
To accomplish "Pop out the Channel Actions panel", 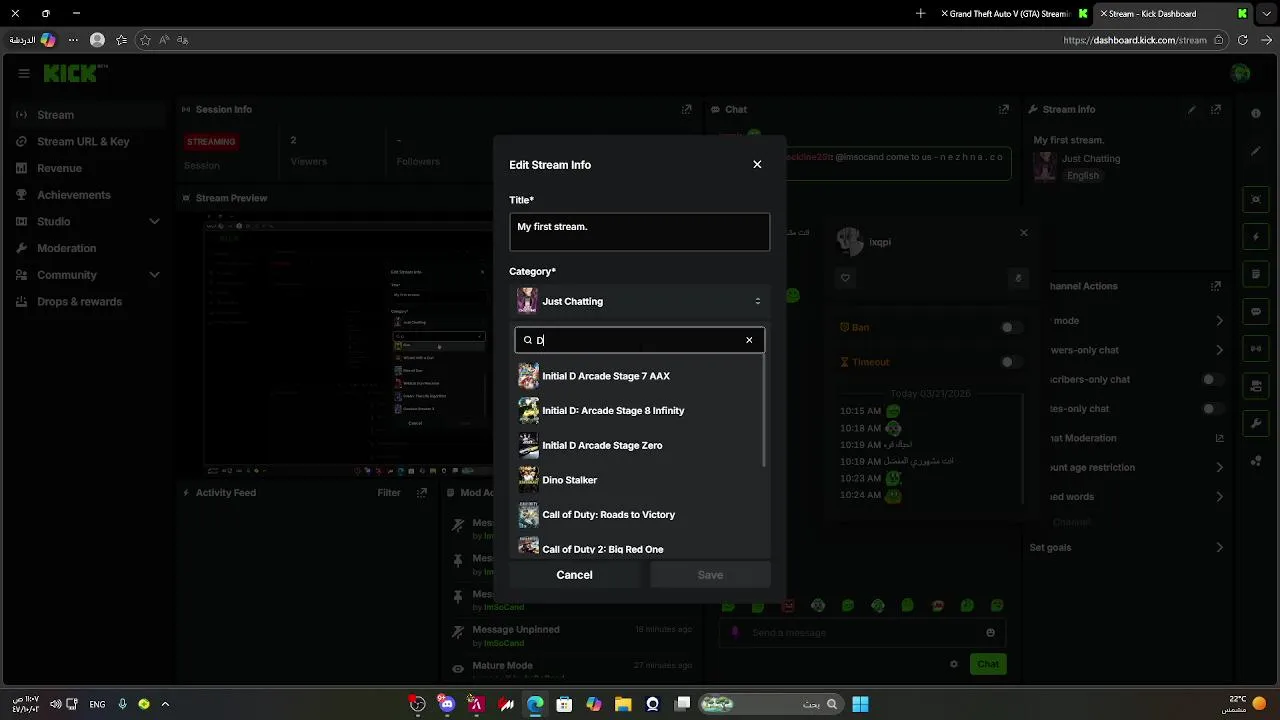I will tap(1216, 286).
